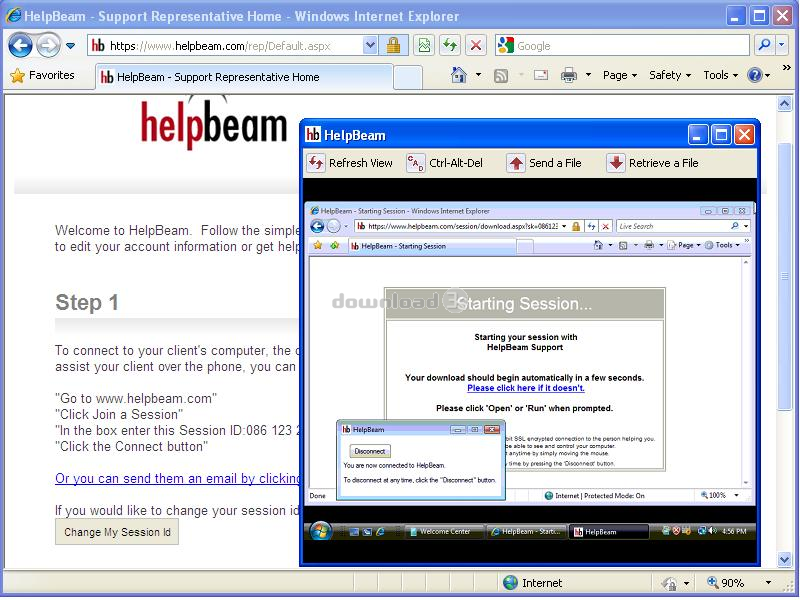Click Welcome Center in the remote taskbar
The image size is (800, 600).
coord(445,532)
